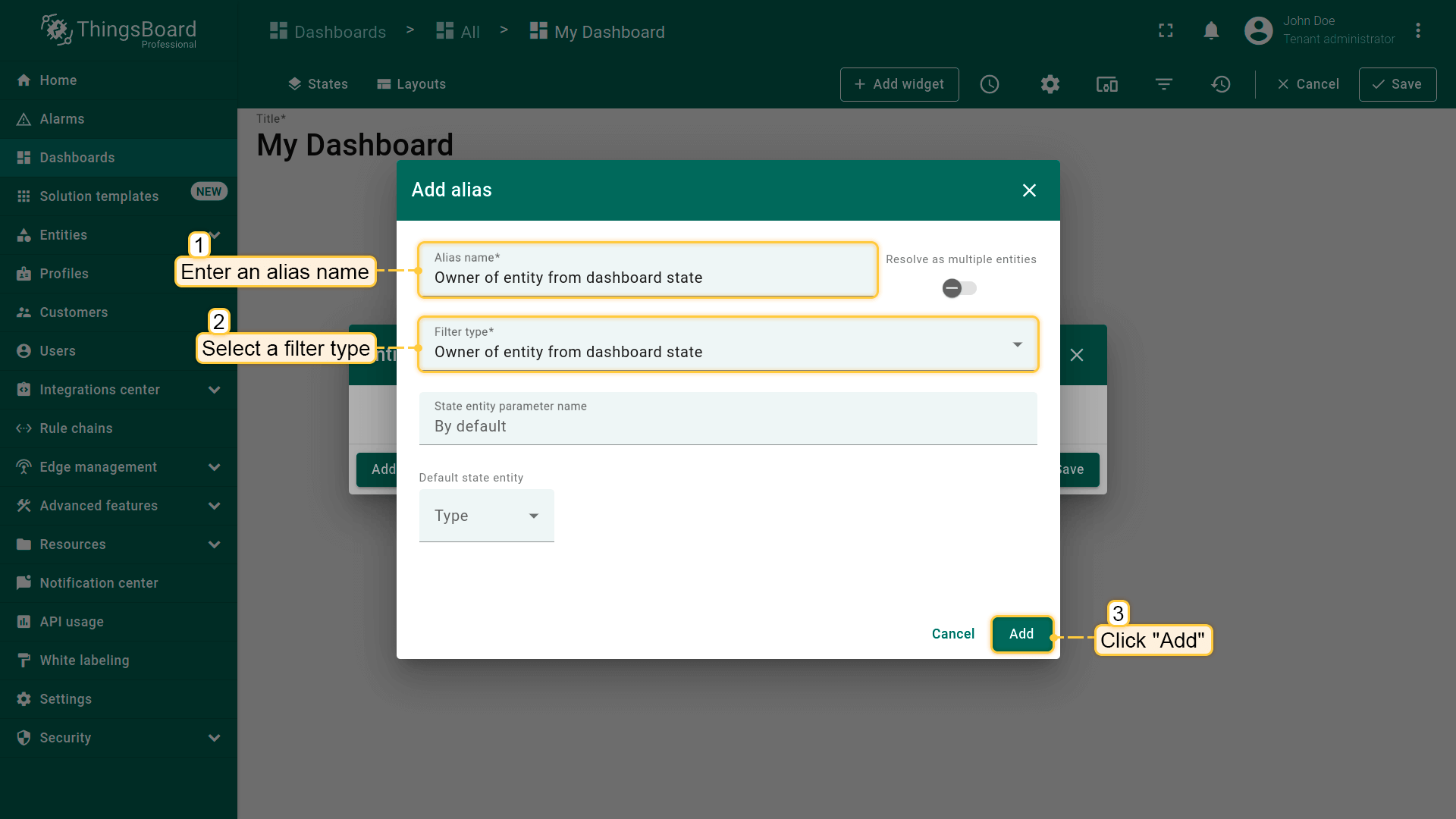Screen dimensions: 1456x819
Task: Toggle Resolve as multiple entities switch
Action: point(959,288)
